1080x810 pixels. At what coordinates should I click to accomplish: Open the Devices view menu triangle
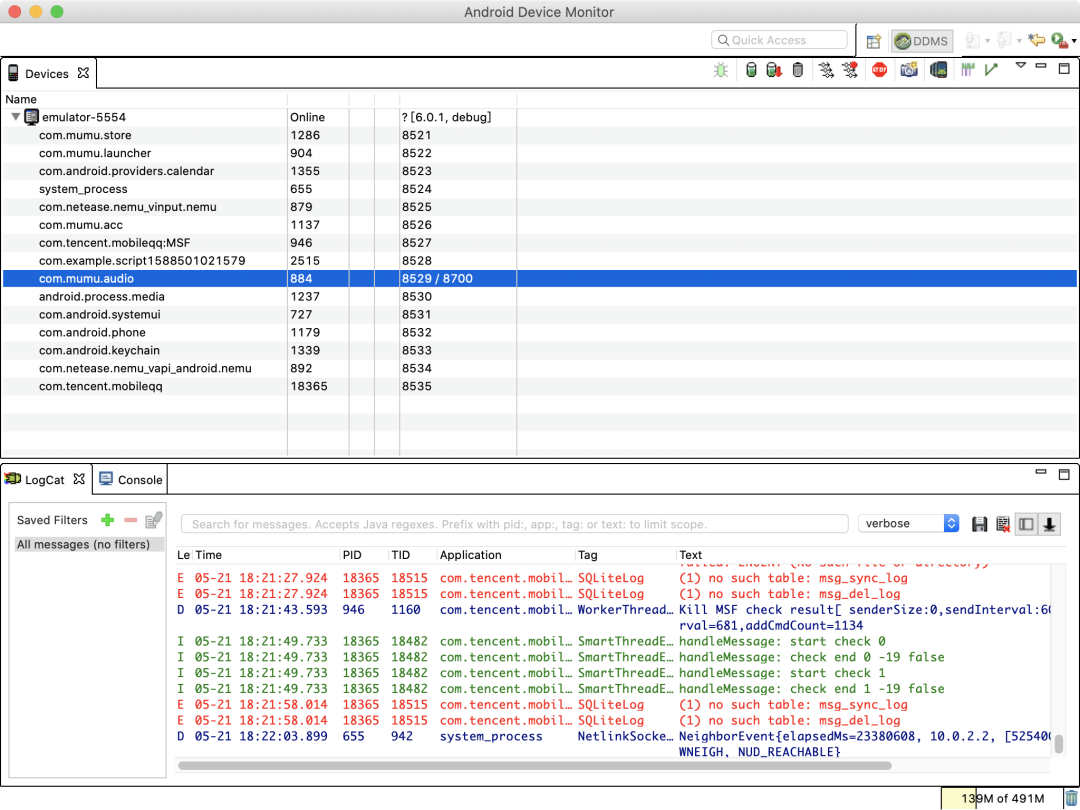(1021, 65)
